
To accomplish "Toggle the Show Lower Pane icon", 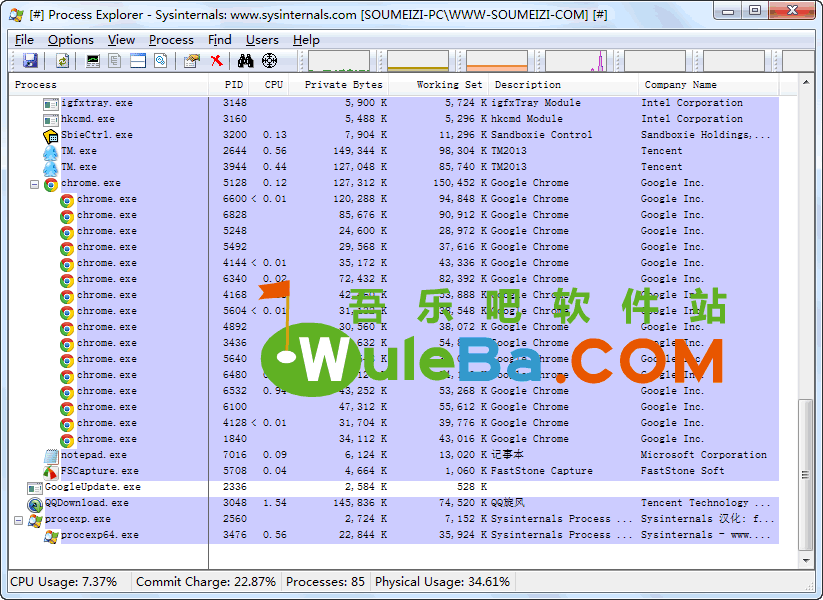I will (x=138, y=61).
